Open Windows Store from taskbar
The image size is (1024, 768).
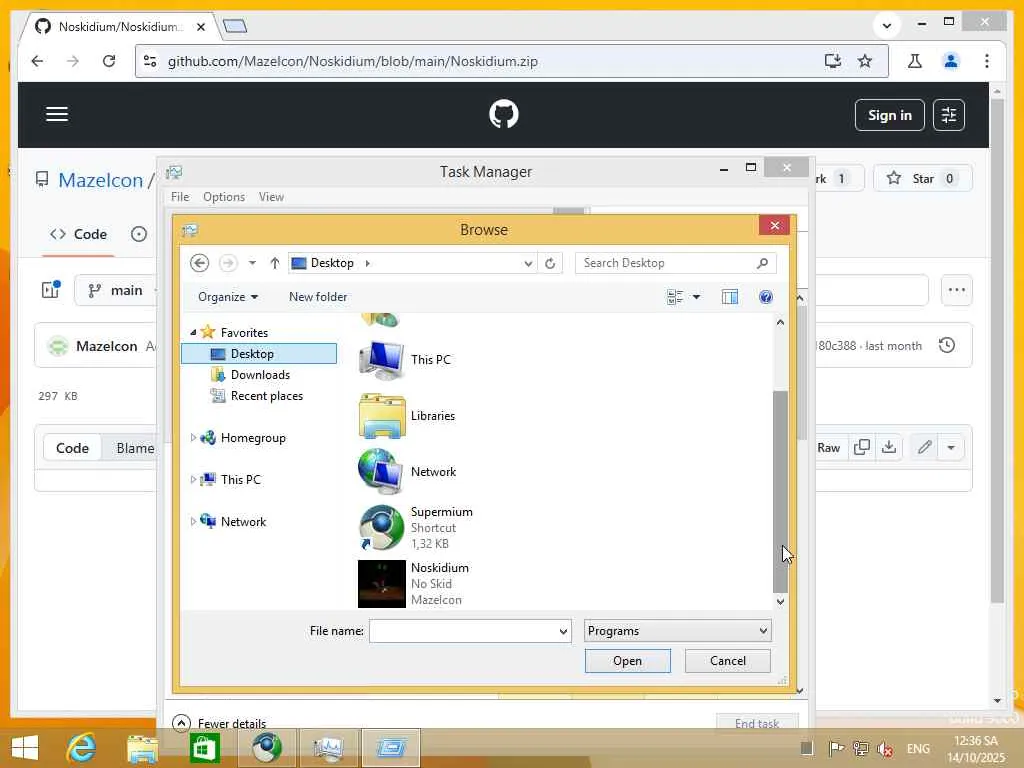pos(204,748)
